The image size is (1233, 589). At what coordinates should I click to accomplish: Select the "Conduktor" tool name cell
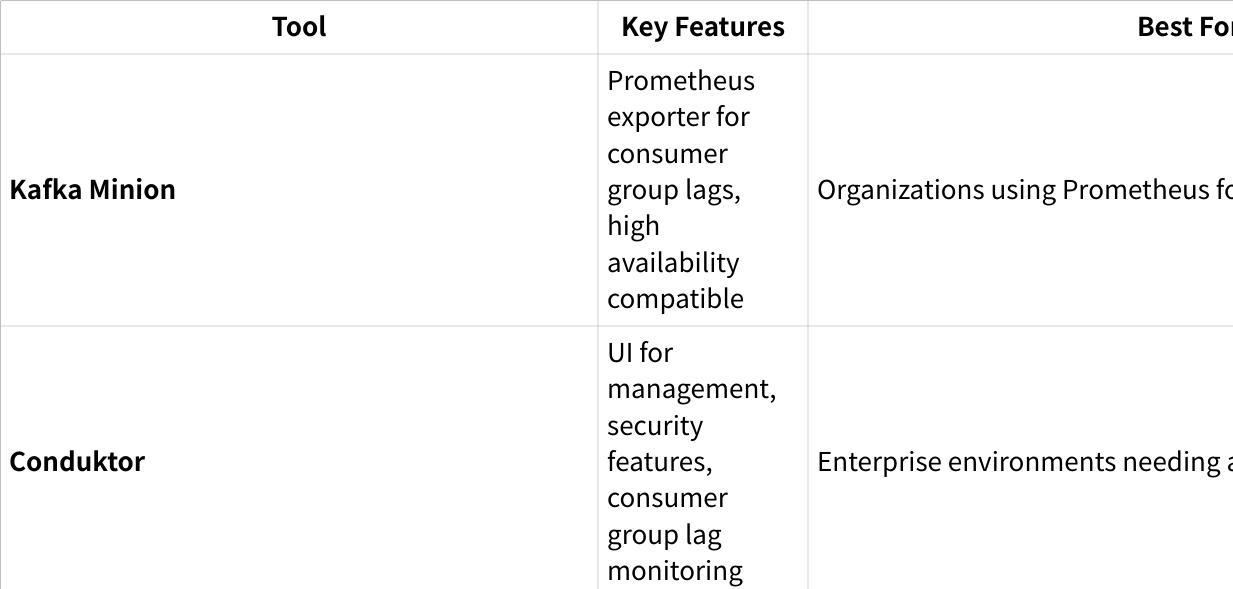pos(77,461)
